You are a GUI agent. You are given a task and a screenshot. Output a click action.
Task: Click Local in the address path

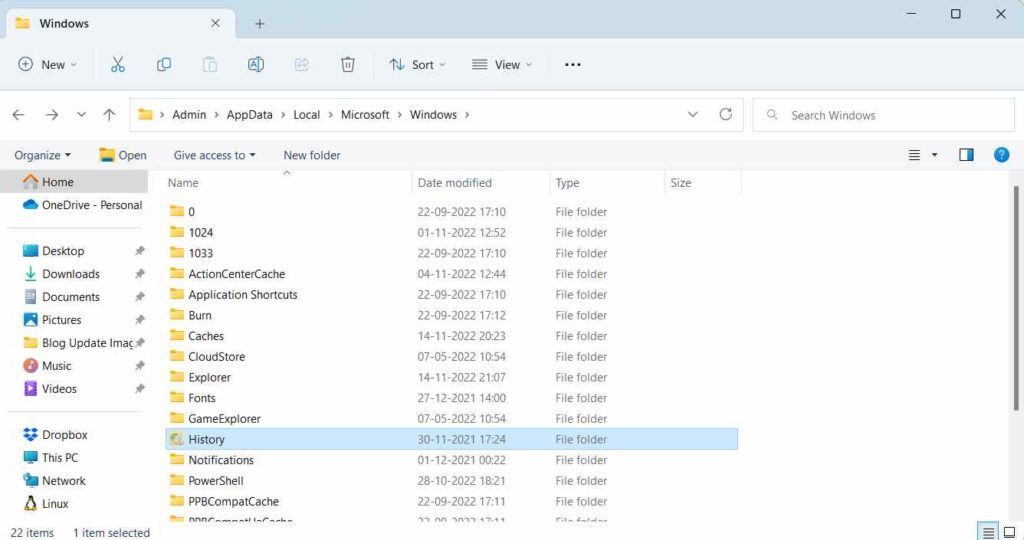point(306,114)
